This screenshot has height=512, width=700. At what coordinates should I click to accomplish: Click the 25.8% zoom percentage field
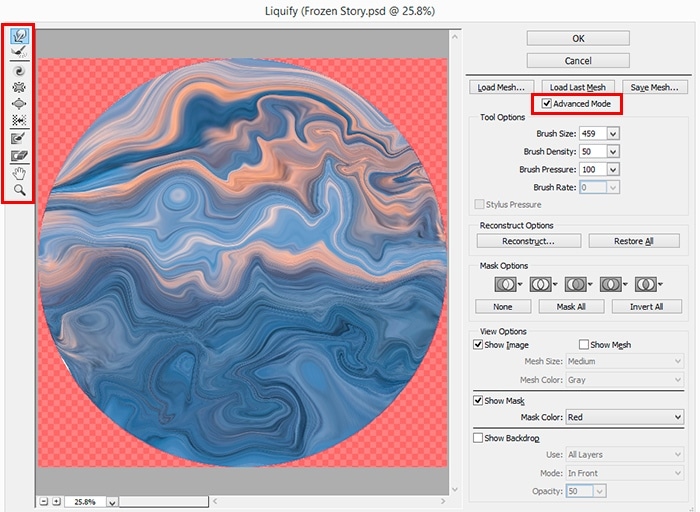pyautogui.click(x=85, y=502)
